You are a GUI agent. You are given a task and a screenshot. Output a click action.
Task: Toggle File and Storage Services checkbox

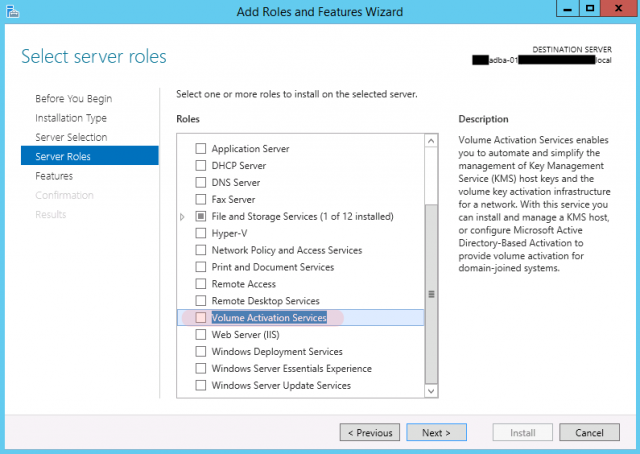200,216
